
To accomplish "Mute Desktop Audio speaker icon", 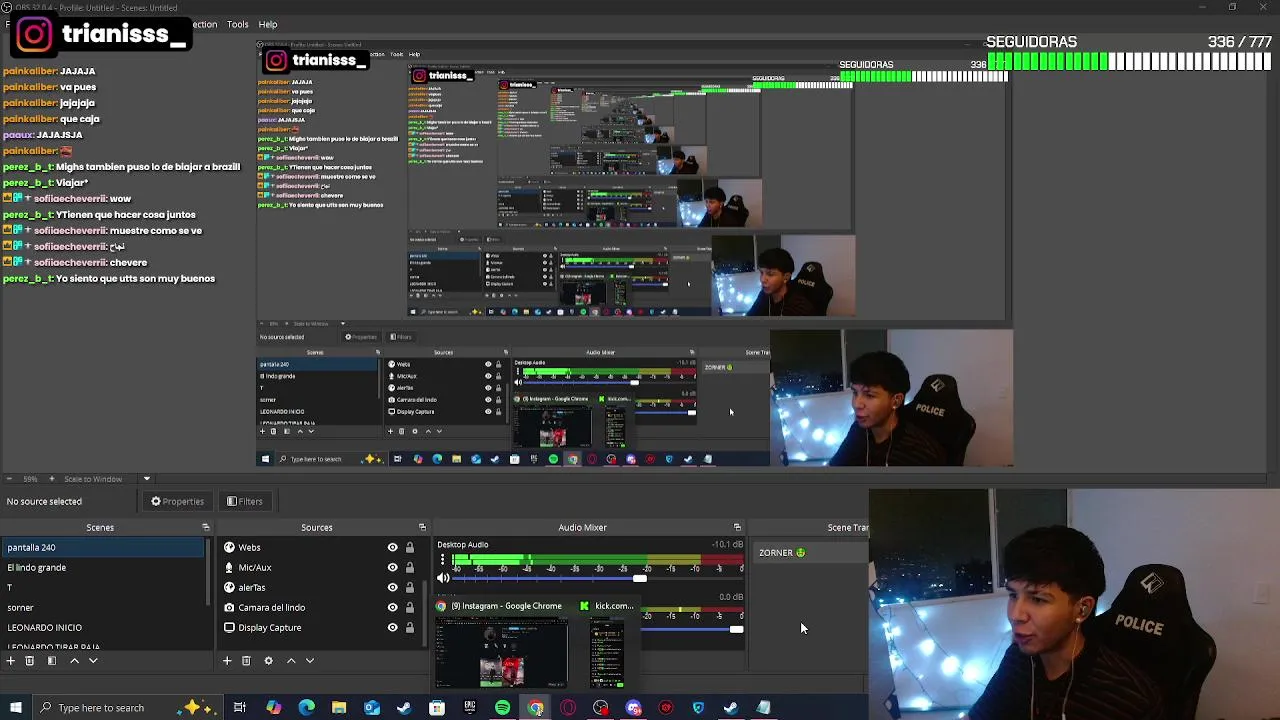I will tap(443, 578).
